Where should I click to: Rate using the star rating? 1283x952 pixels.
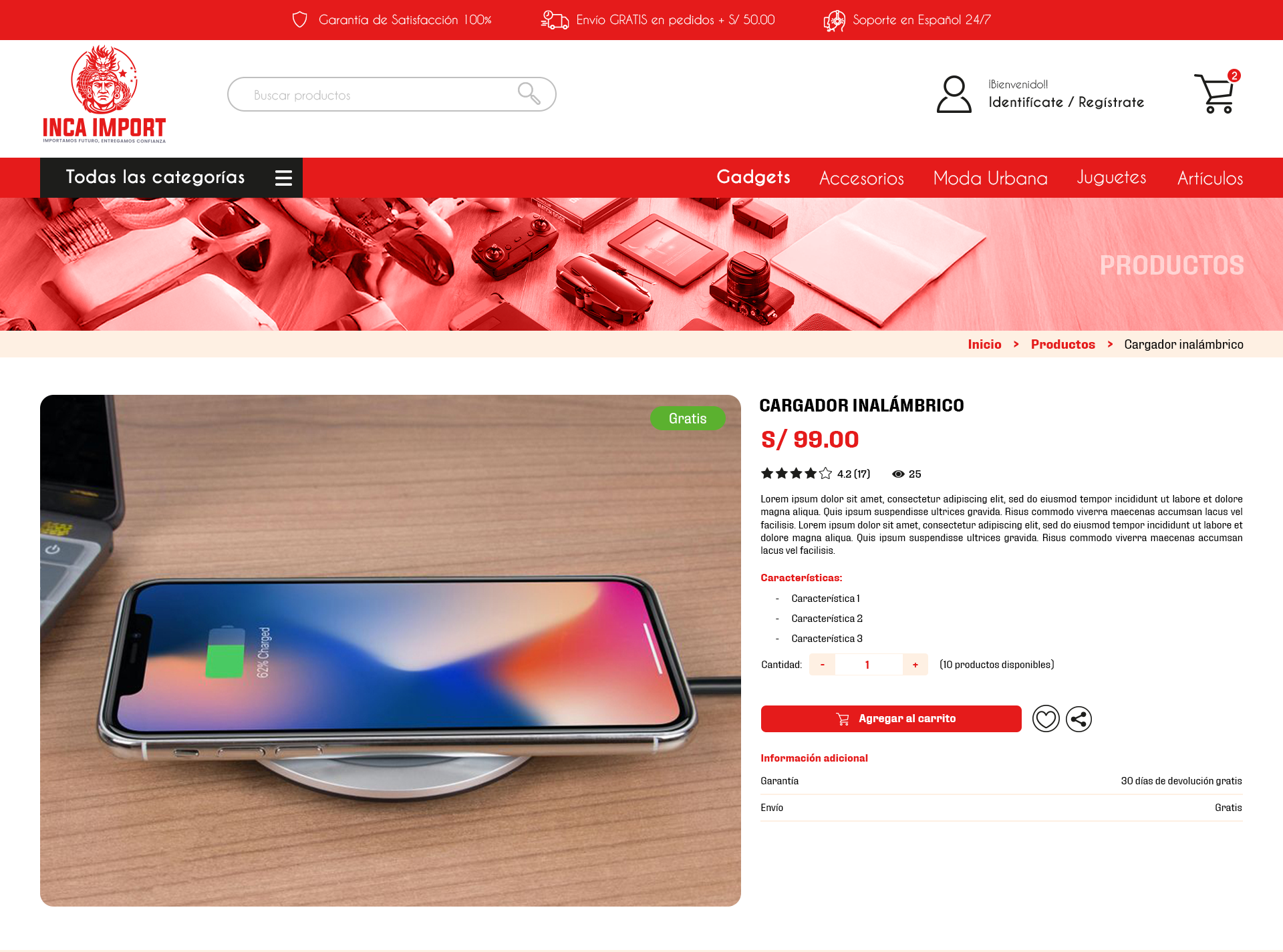(x=797, y=474)
